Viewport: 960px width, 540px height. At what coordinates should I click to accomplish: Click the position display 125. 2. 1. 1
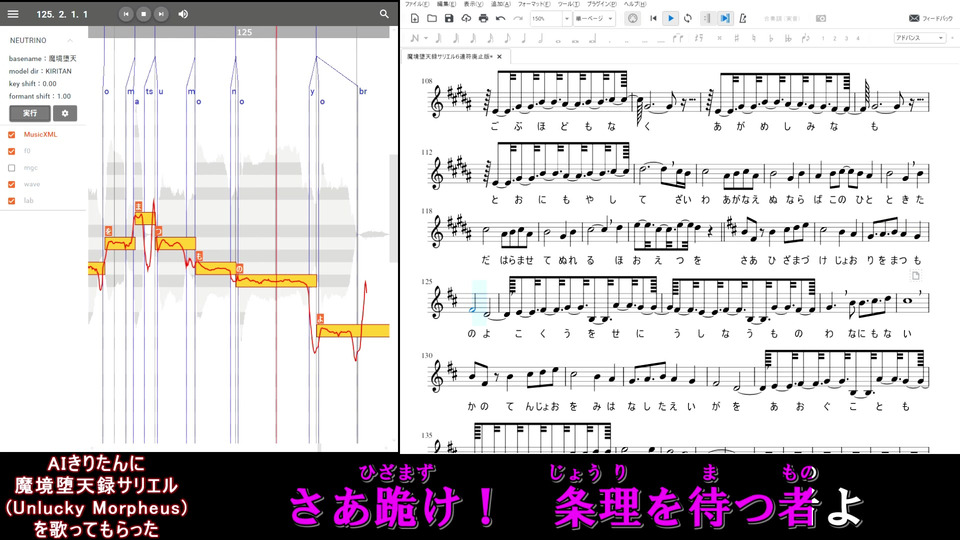coord(62,13)
